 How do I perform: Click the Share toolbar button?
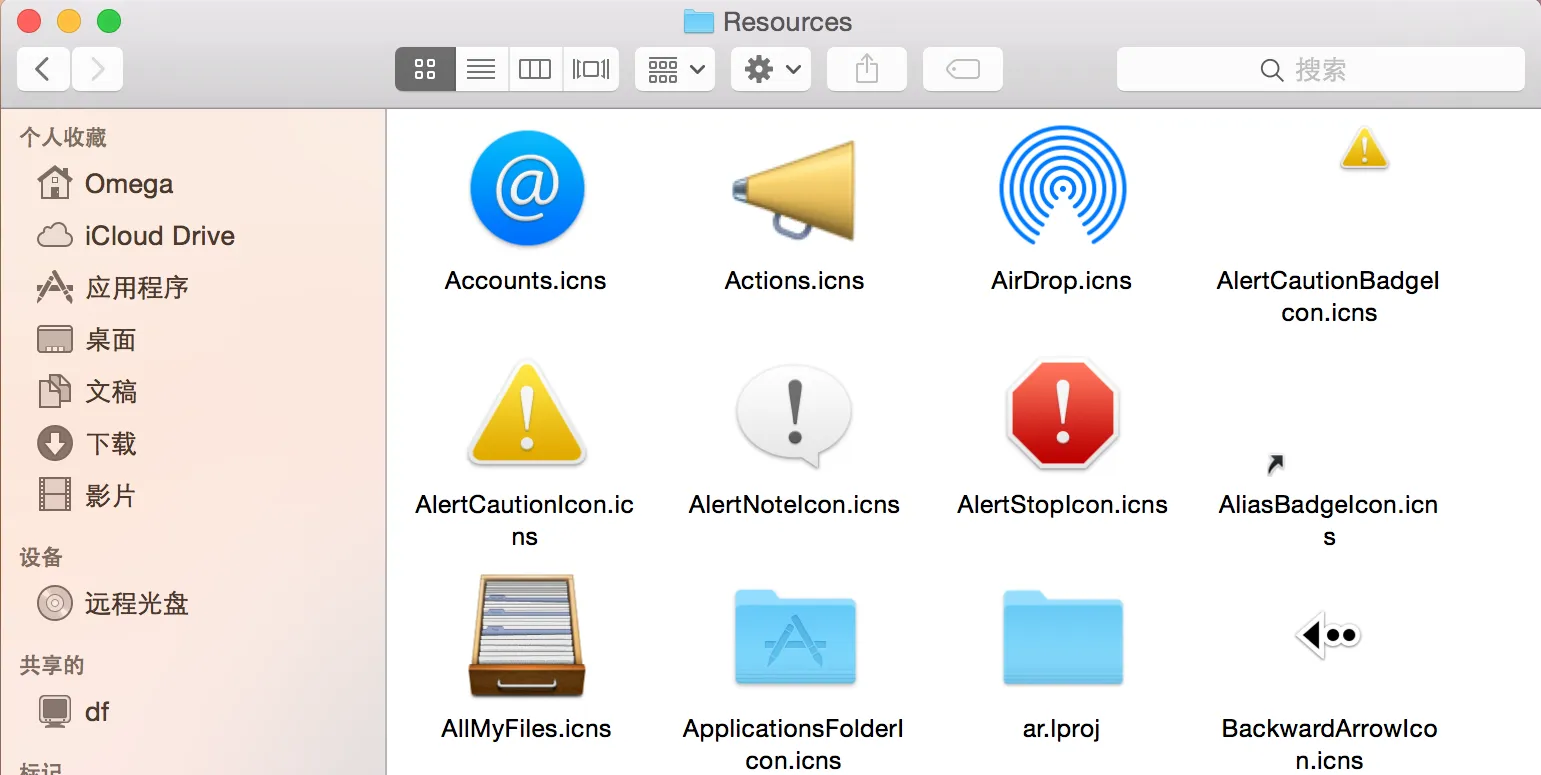click(x=867, y=70)
